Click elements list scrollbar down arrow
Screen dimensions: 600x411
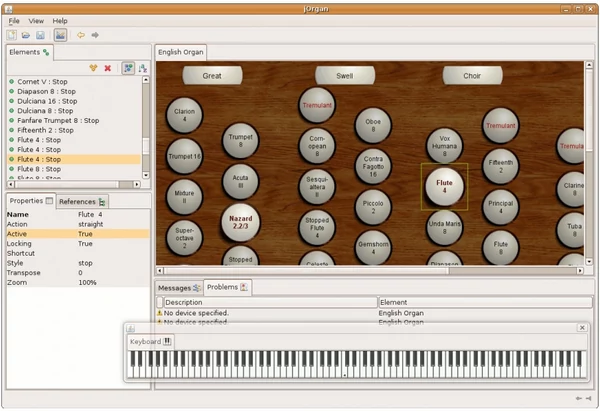146,175
